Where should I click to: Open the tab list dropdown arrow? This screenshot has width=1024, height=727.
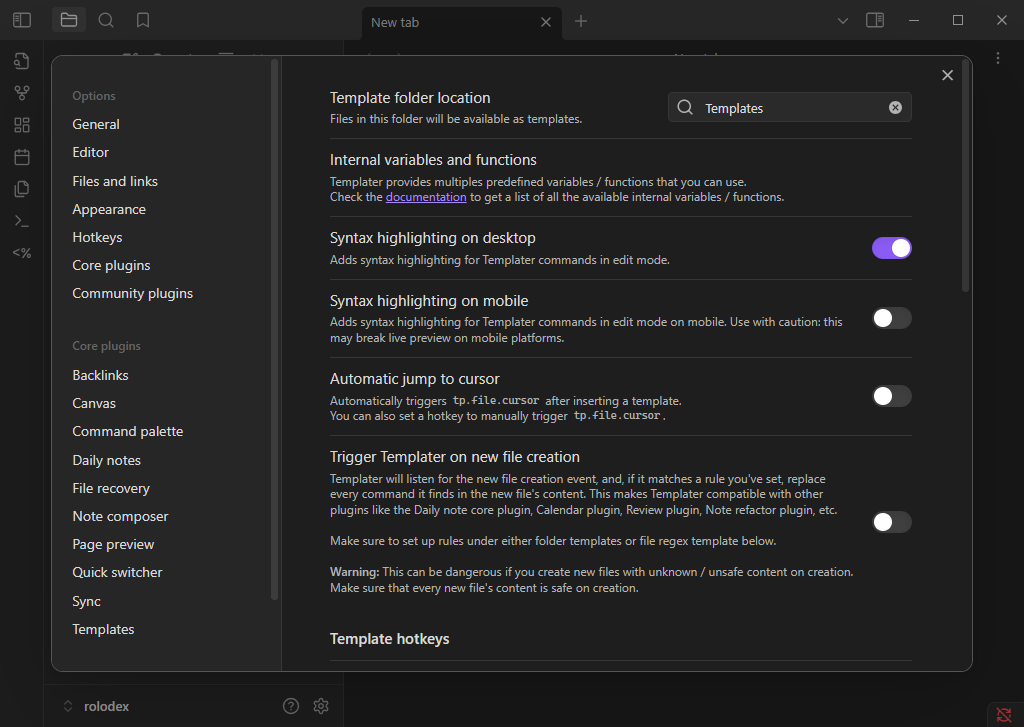tap(843, 21)
